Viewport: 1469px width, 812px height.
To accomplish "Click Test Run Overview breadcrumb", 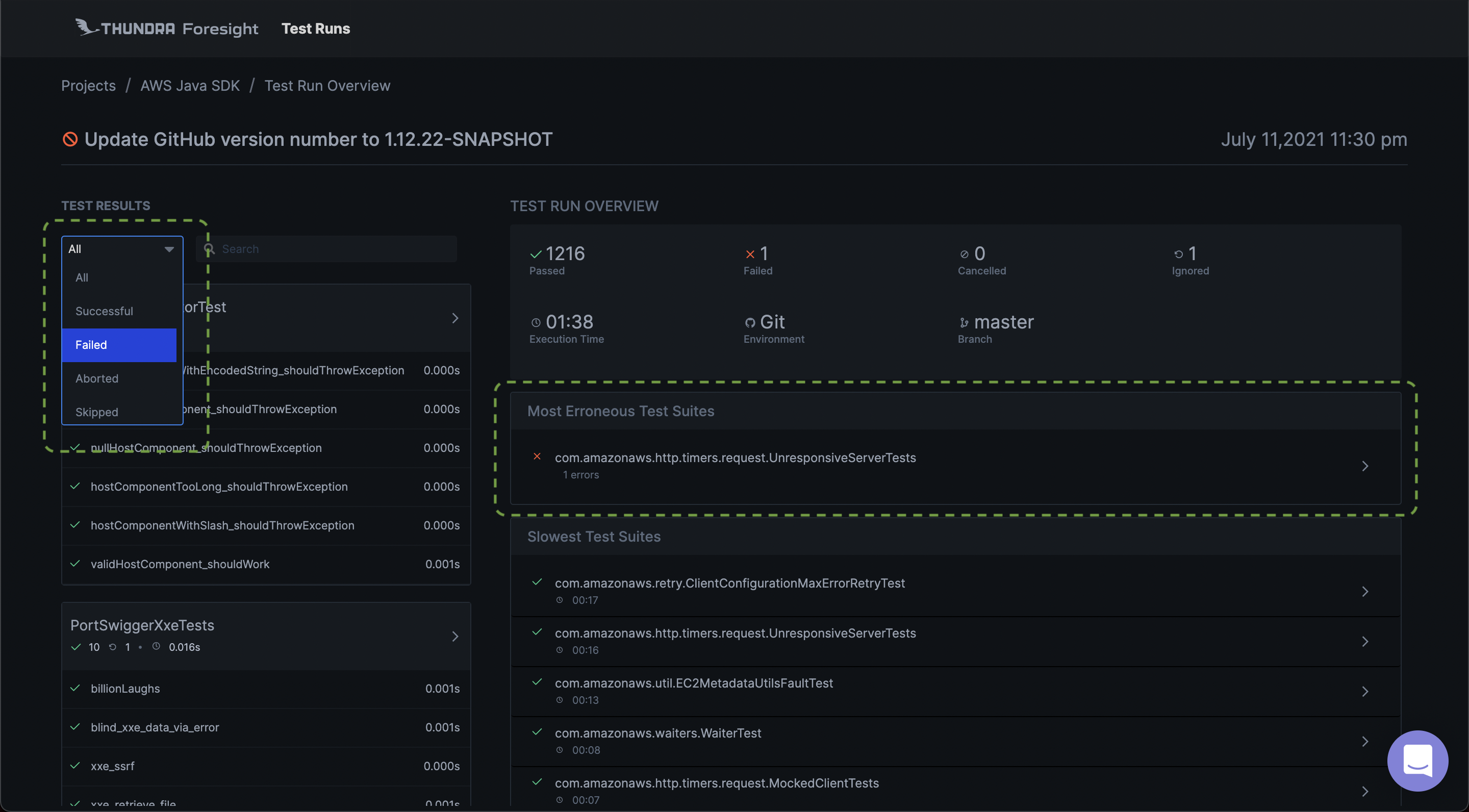I will pos(327,86).
